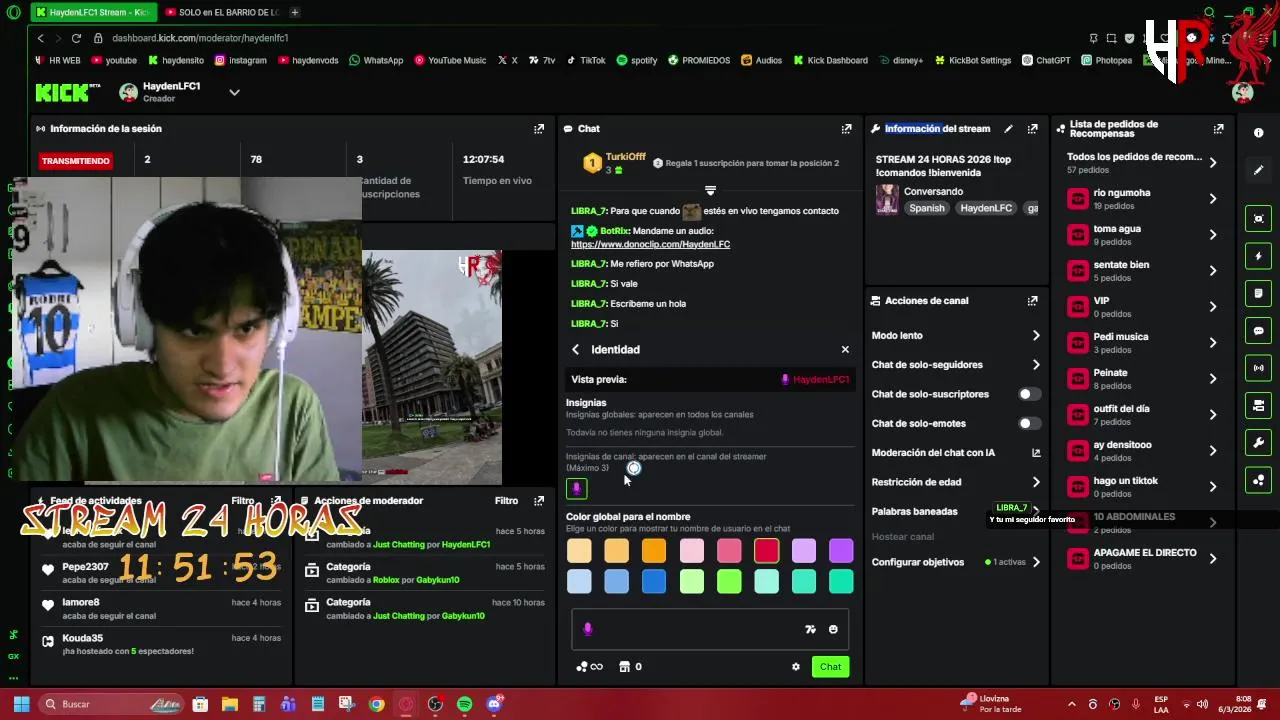Open the Windows Start menu
Image resolution: width=1280 pixels, height=720 pixels.
pos(21,704)
